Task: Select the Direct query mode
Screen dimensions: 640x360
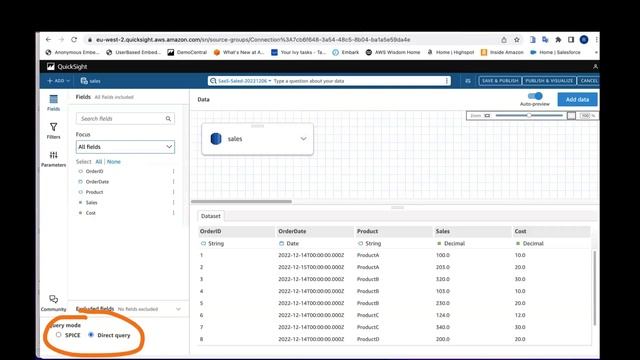Action: click(x=91, y=335)
